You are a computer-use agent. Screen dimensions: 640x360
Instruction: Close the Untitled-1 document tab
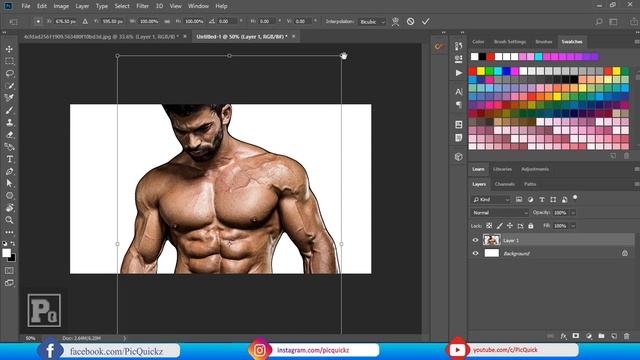click(293, 37)
